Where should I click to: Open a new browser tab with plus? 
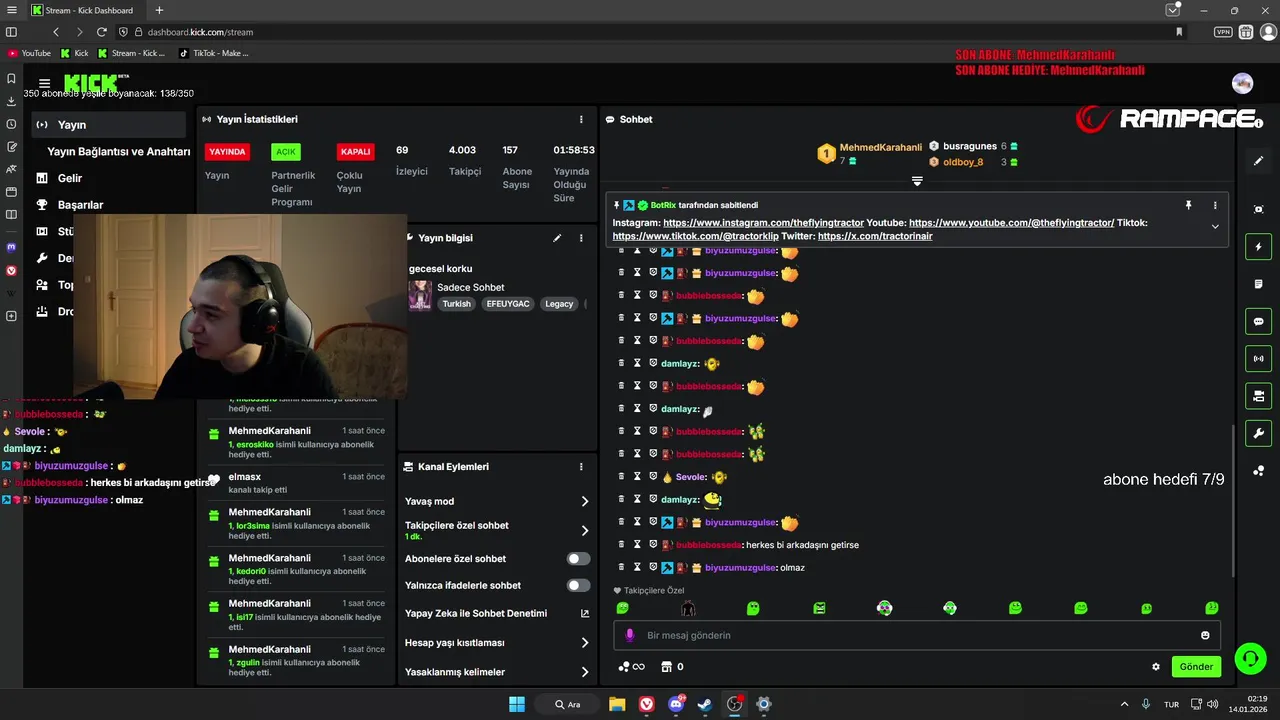click(x=159, y=10)
